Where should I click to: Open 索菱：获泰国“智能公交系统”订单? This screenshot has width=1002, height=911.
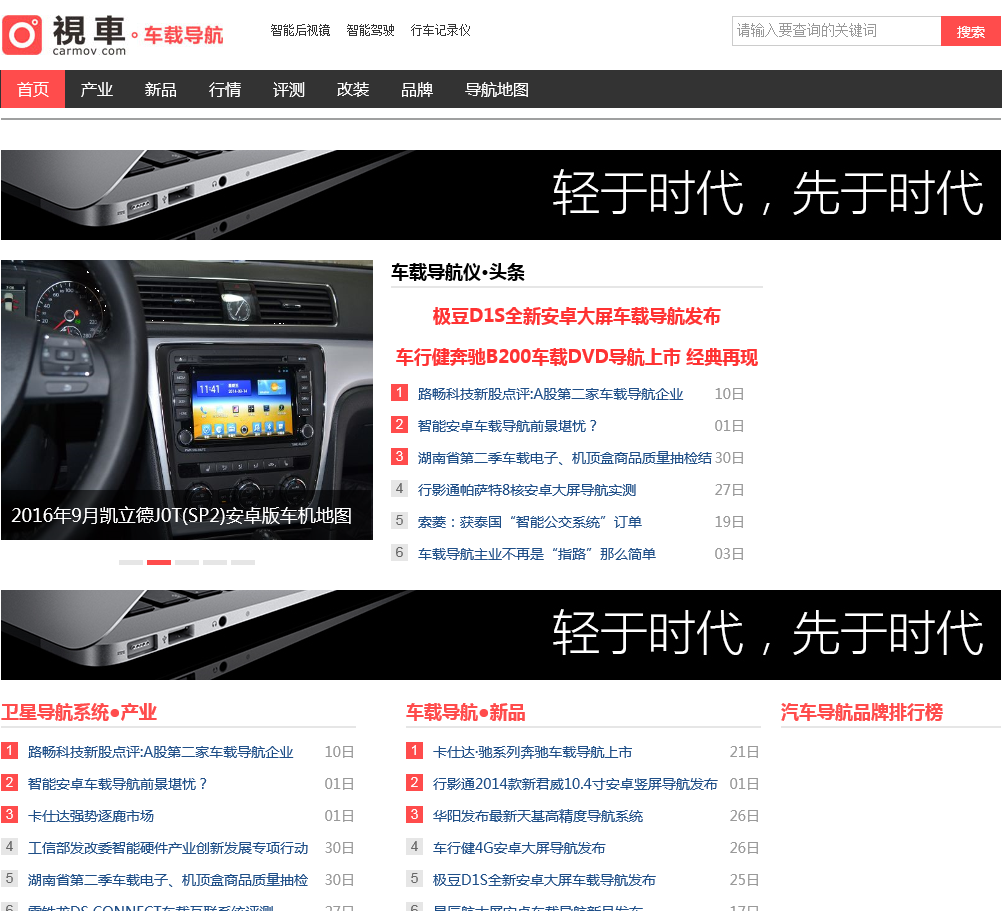click(530, 522)
